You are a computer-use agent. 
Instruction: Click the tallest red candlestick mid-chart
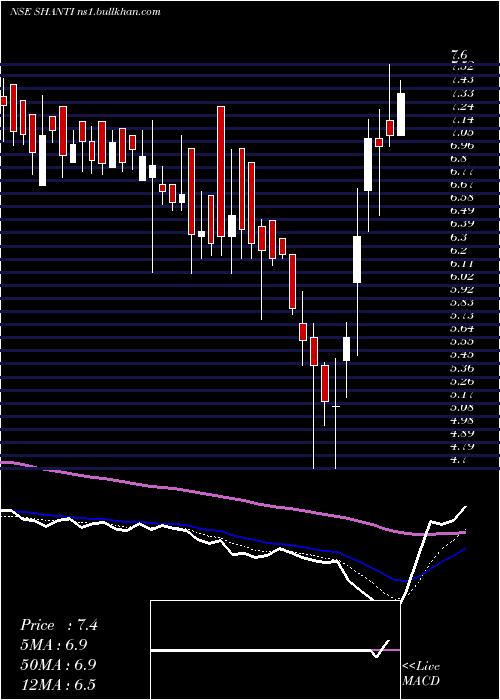coord(221,171)
